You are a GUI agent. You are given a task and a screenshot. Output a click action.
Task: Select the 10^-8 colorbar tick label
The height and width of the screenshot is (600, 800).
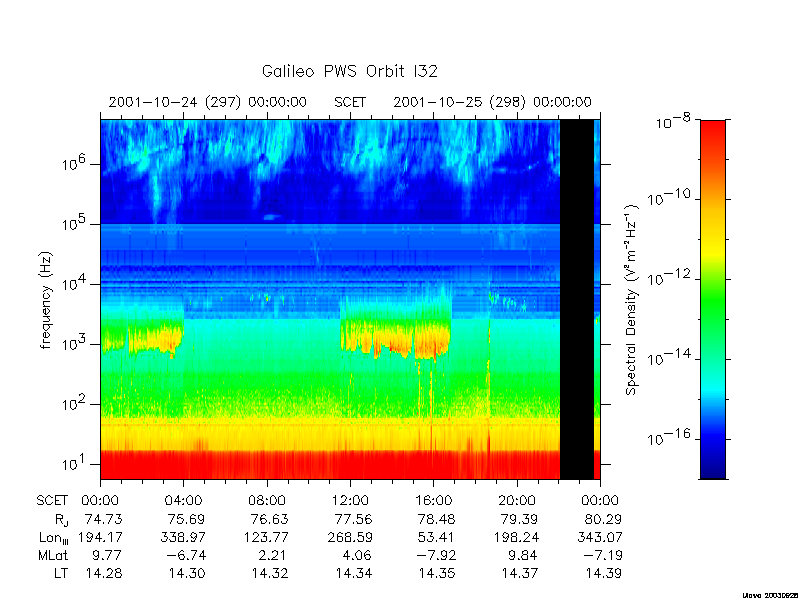point(675,122)
